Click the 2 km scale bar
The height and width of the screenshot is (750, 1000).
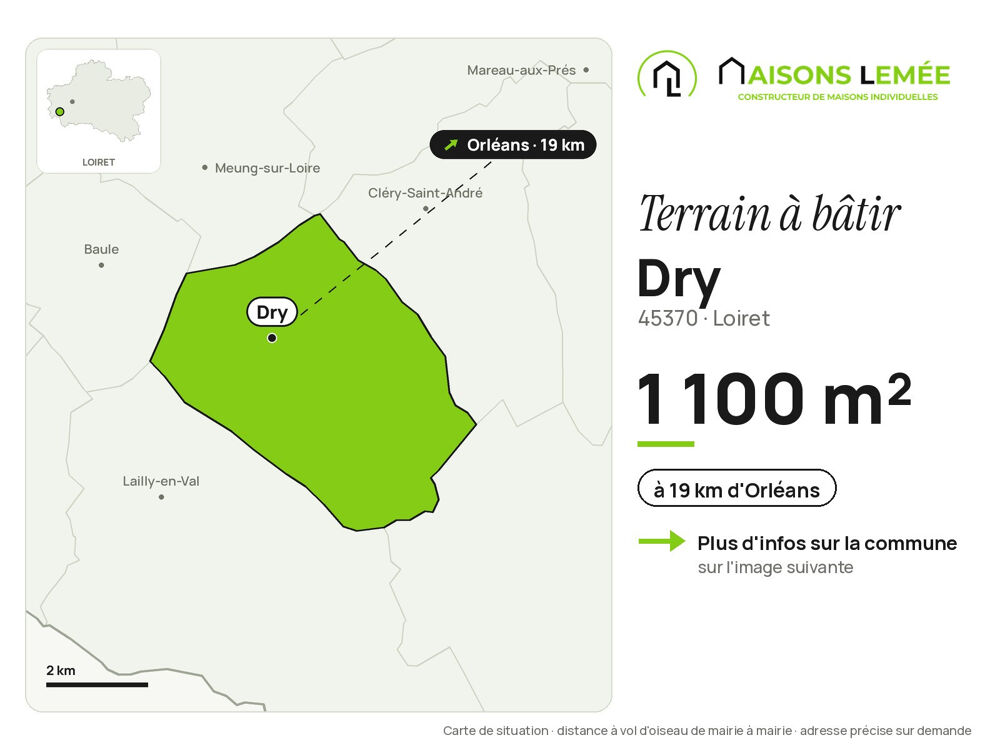pyautogui.click(x=97, y=684)
